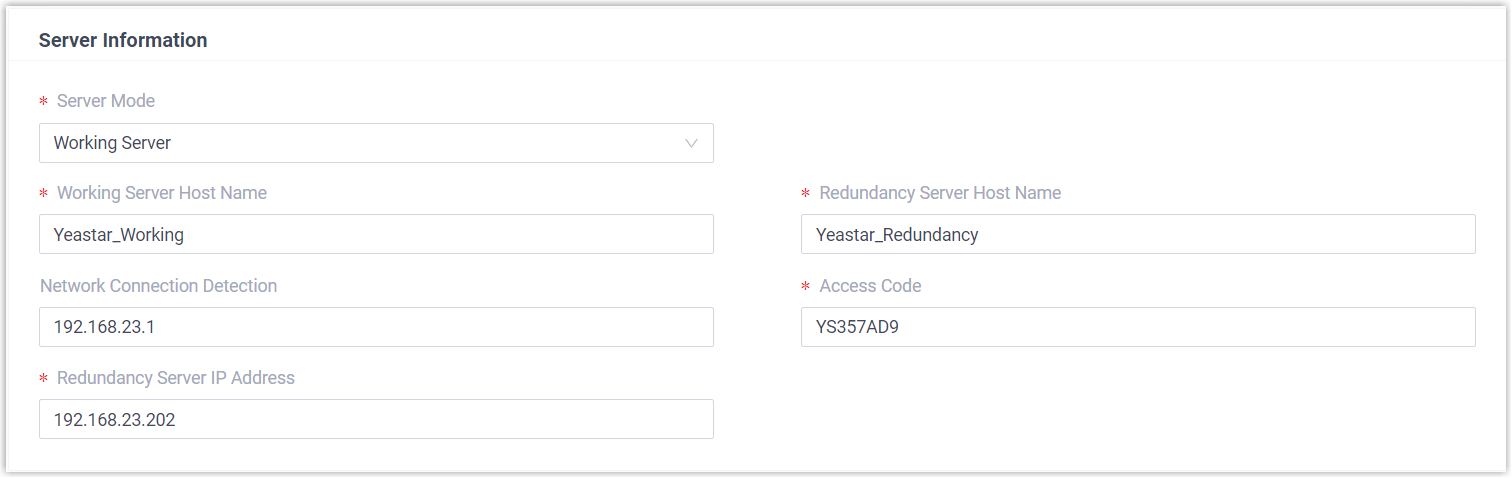Click required asterisk next to Redundancy Server Host Name
The height and width of the screenshot is (478, 1512).
coord(805,194)
